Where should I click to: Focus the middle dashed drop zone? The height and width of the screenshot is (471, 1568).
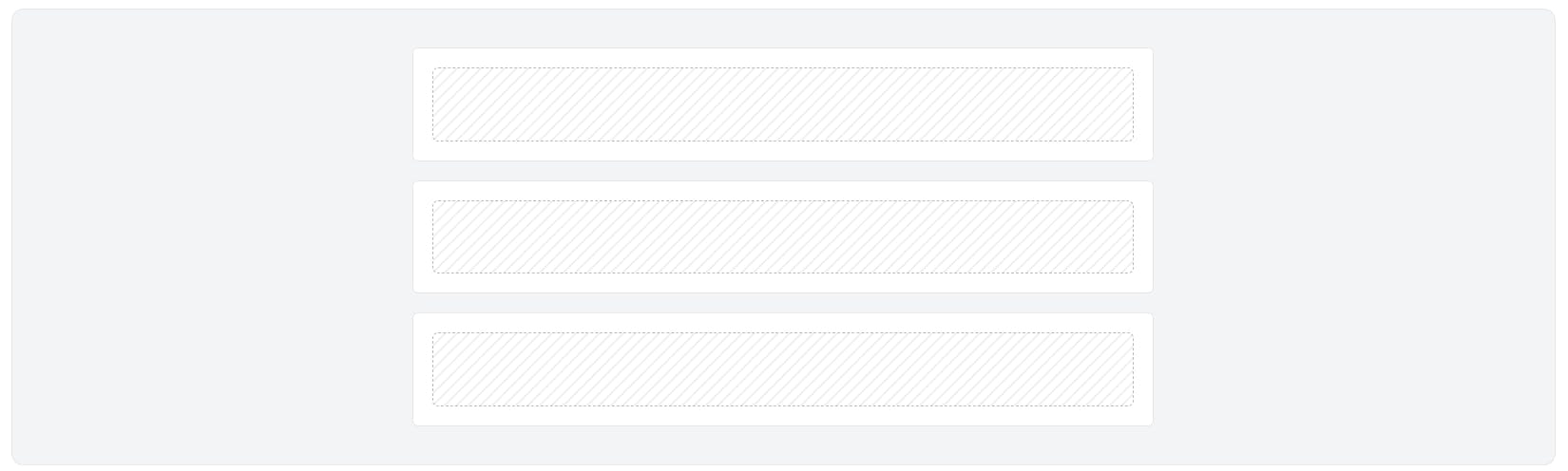pyautogui.click(x=782, y=236)
